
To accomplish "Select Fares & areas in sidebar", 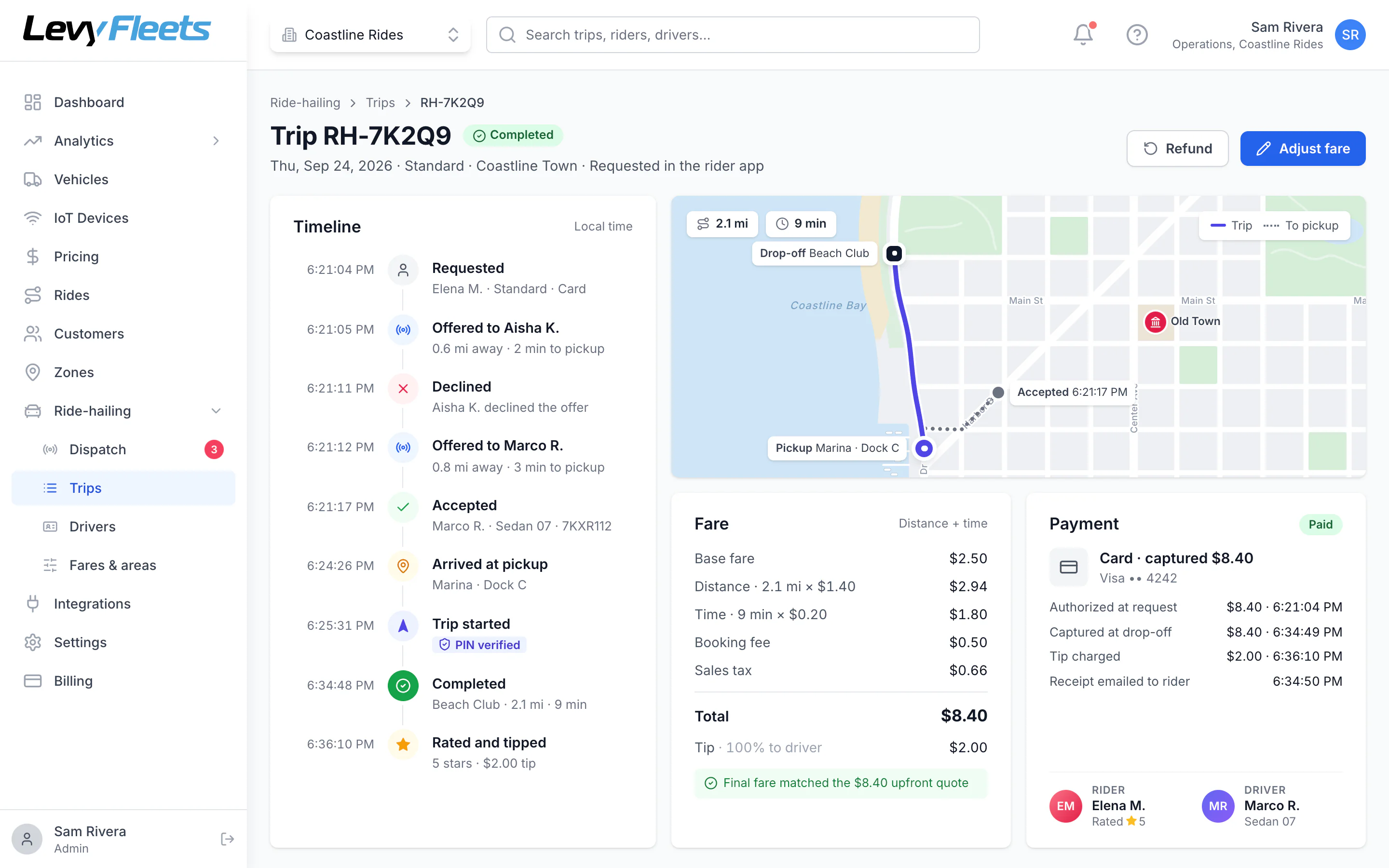I will tap(123, 565).
